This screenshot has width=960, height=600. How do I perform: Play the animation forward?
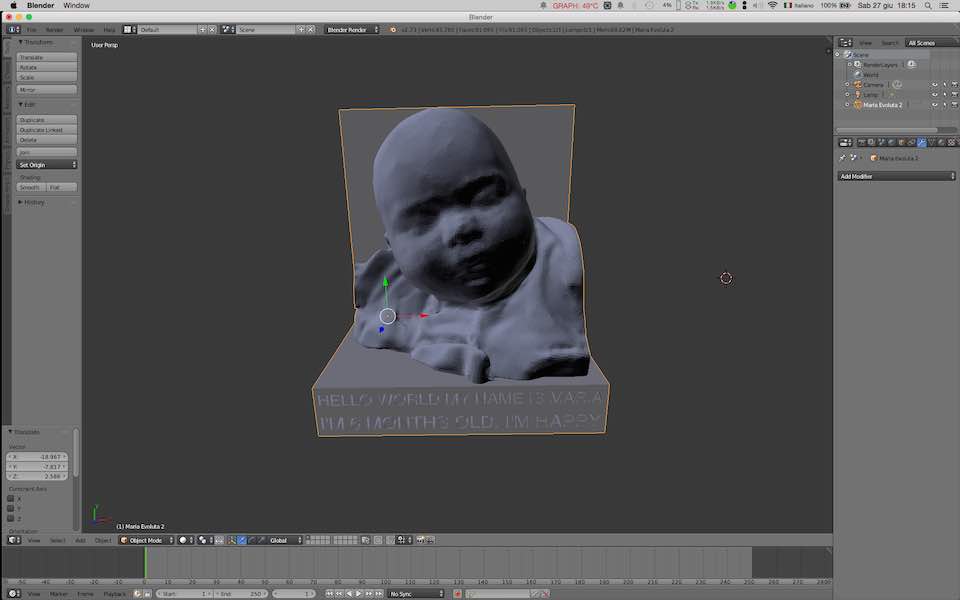point(359,594)
